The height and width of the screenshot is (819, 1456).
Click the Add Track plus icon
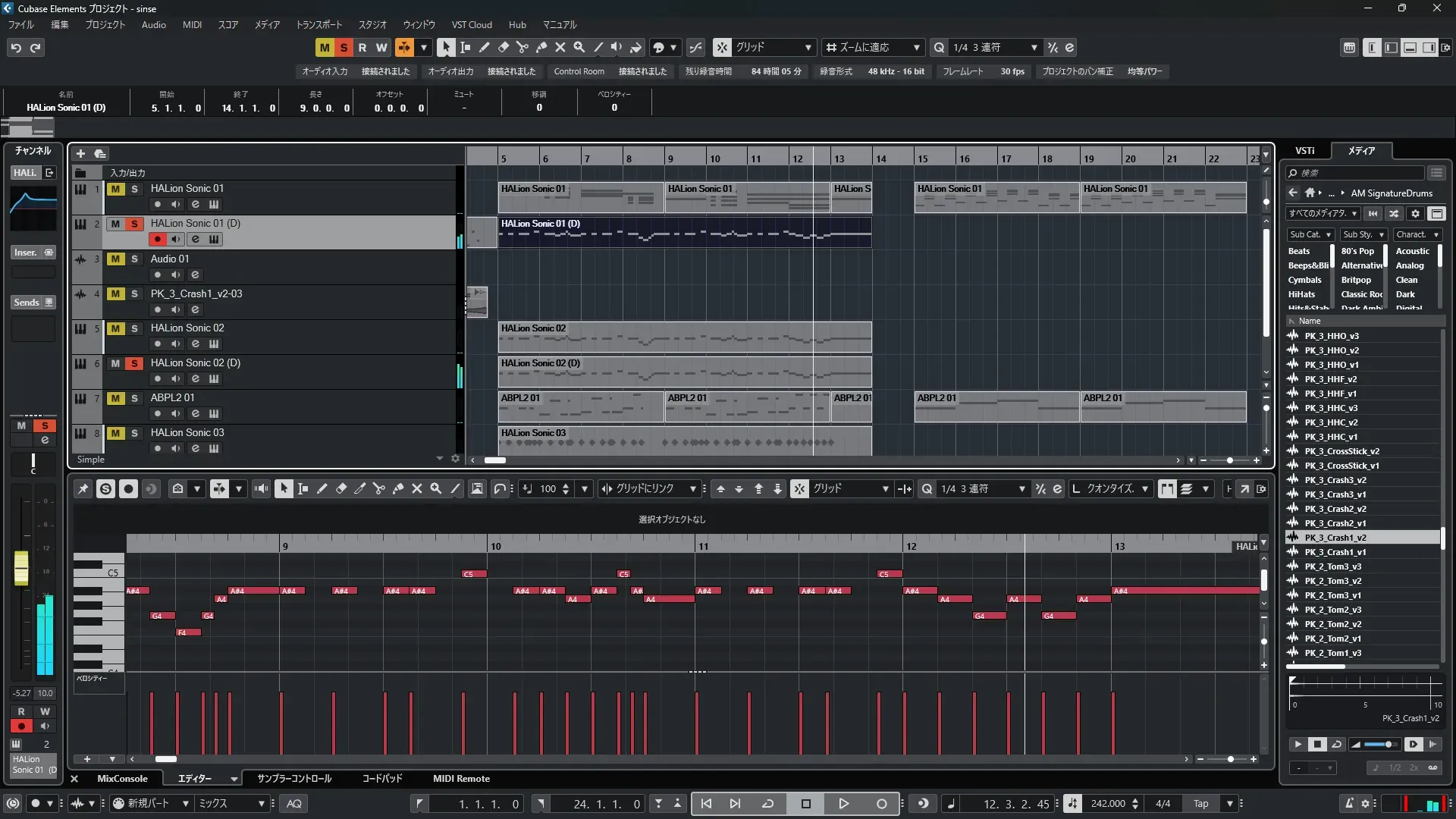(x=80, y=153)
